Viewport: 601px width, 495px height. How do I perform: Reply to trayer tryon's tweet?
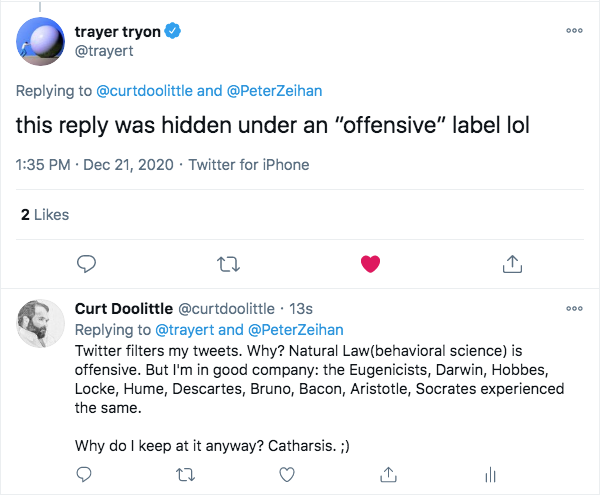(x=87, y=263)
